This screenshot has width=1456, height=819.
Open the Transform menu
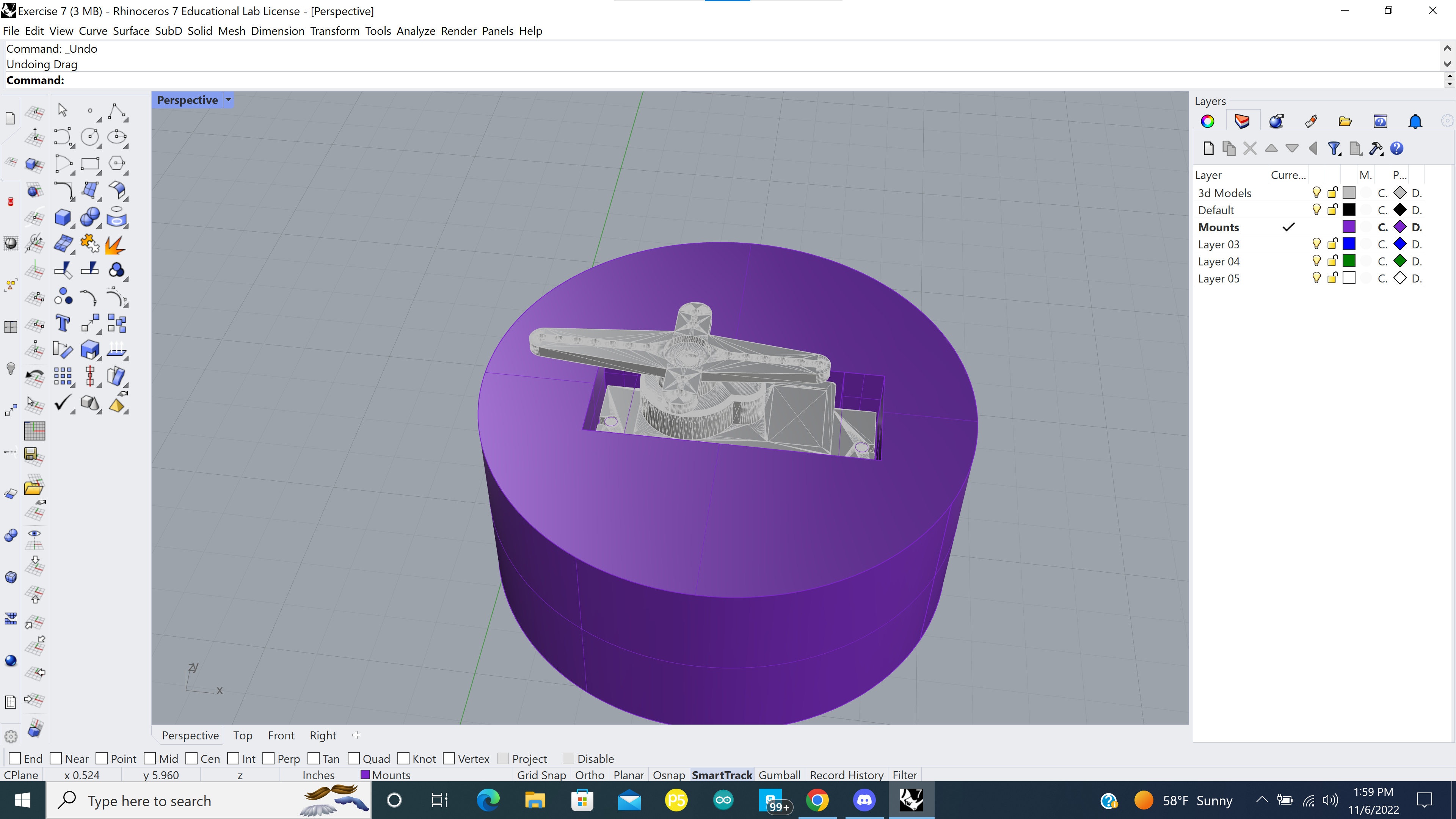click(334, 30)
